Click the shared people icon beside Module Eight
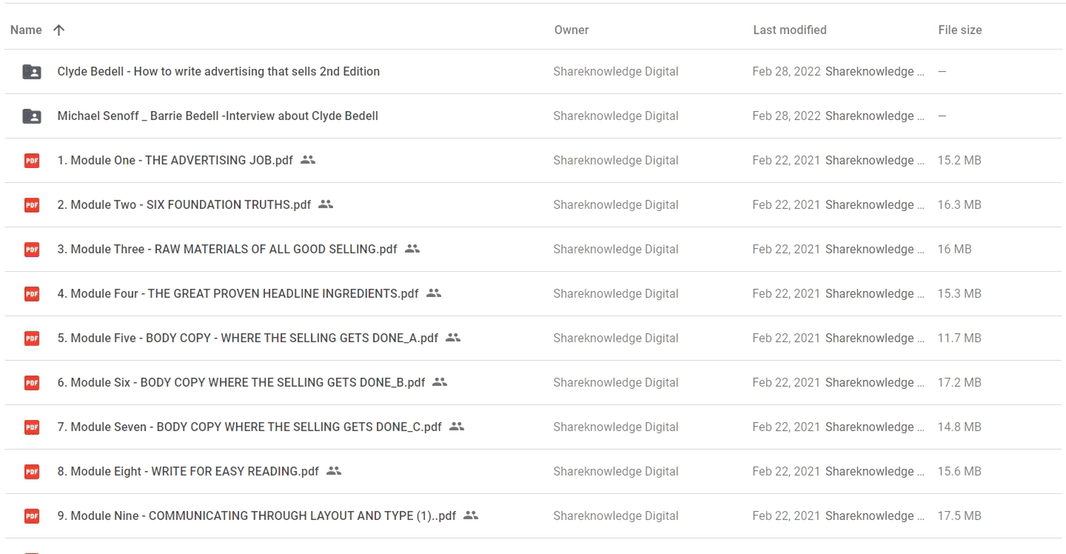The height and width of the screenshot is (554, 1066). coord(334,471)
